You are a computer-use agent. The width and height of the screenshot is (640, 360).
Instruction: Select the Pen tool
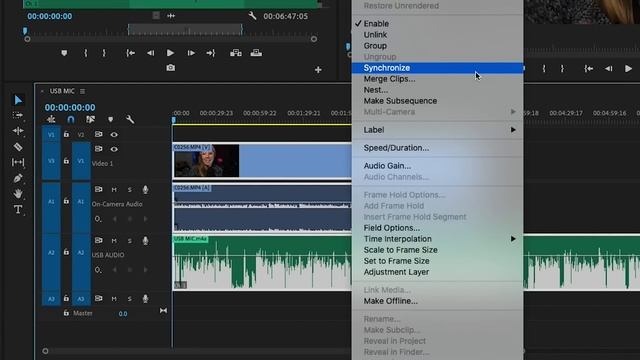18,178
